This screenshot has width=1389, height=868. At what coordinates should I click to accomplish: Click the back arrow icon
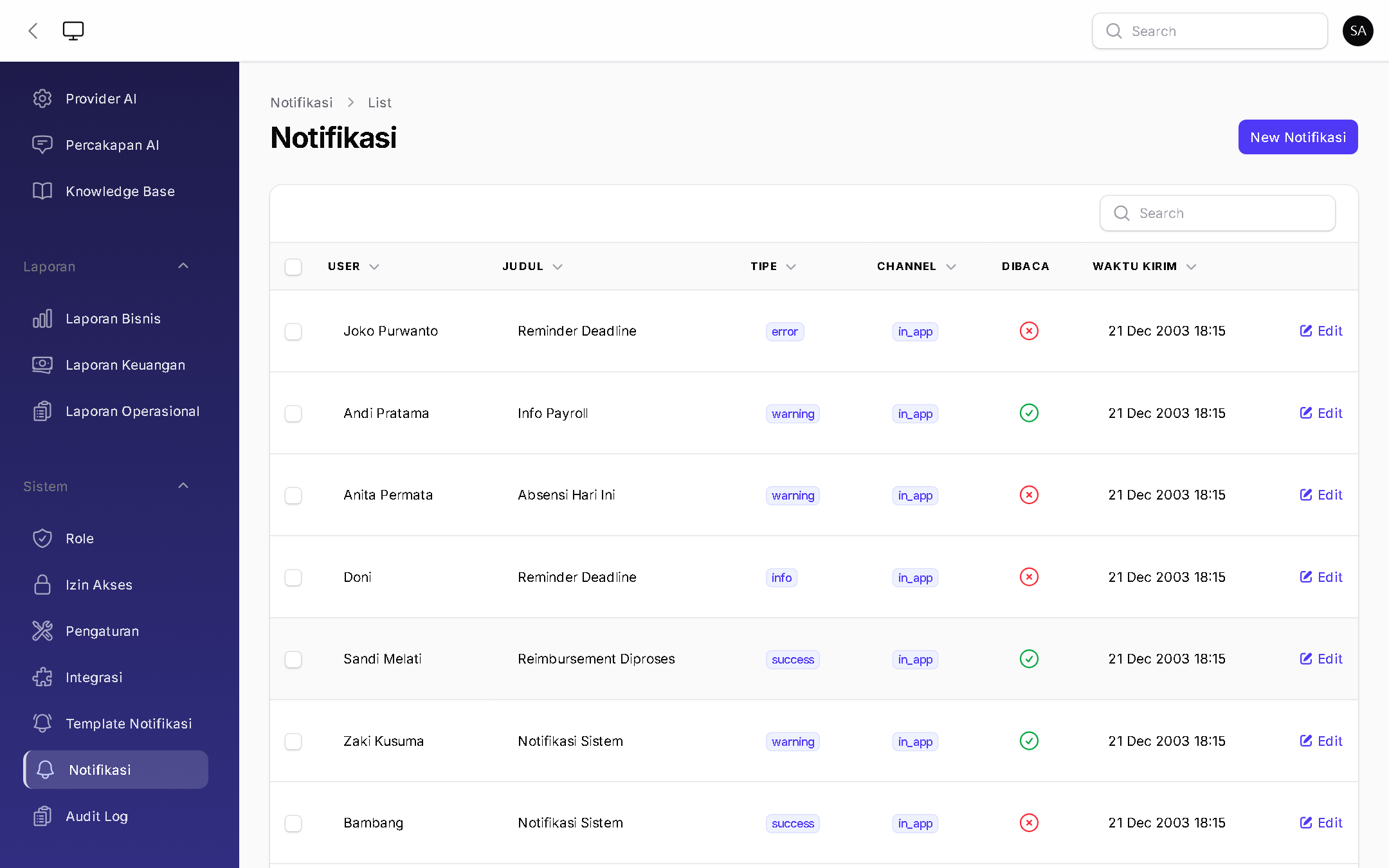[33, 31]
